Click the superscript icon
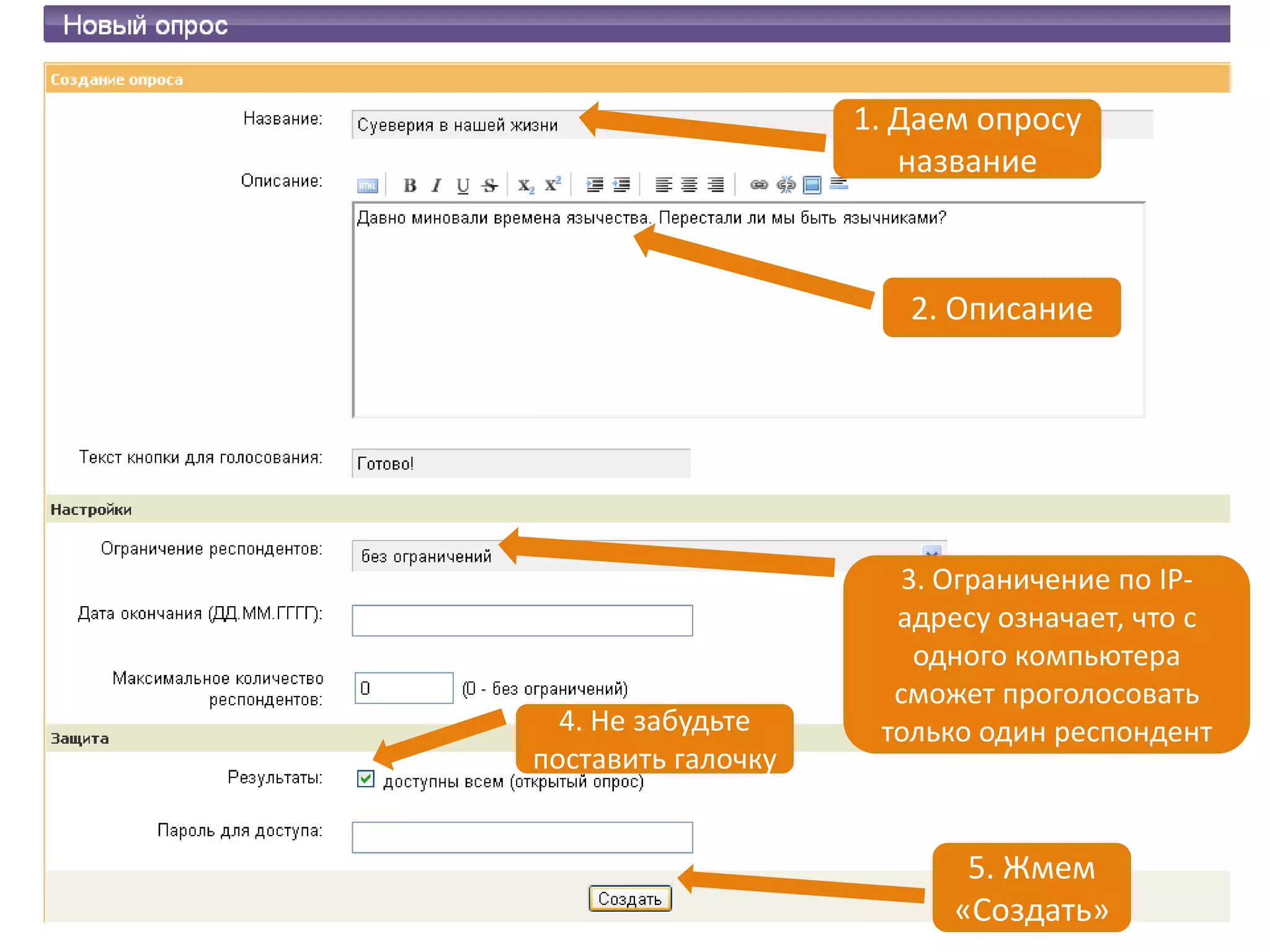The width and height of the screenshot is (1270, 952). [x=553, y=184]
